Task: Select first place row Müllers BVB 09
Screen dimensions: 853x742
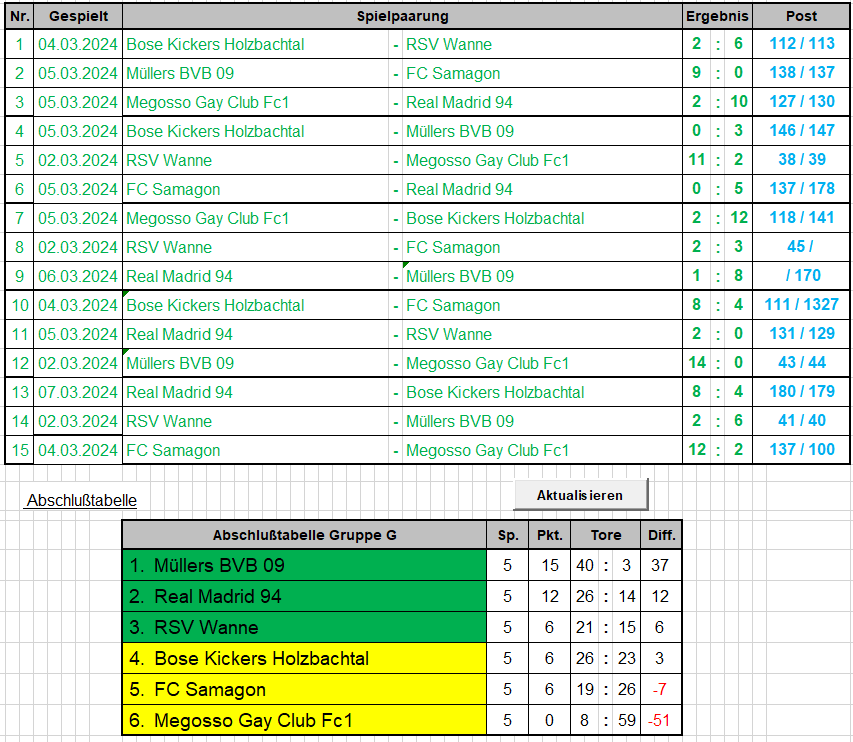Action: click(305, 565)
